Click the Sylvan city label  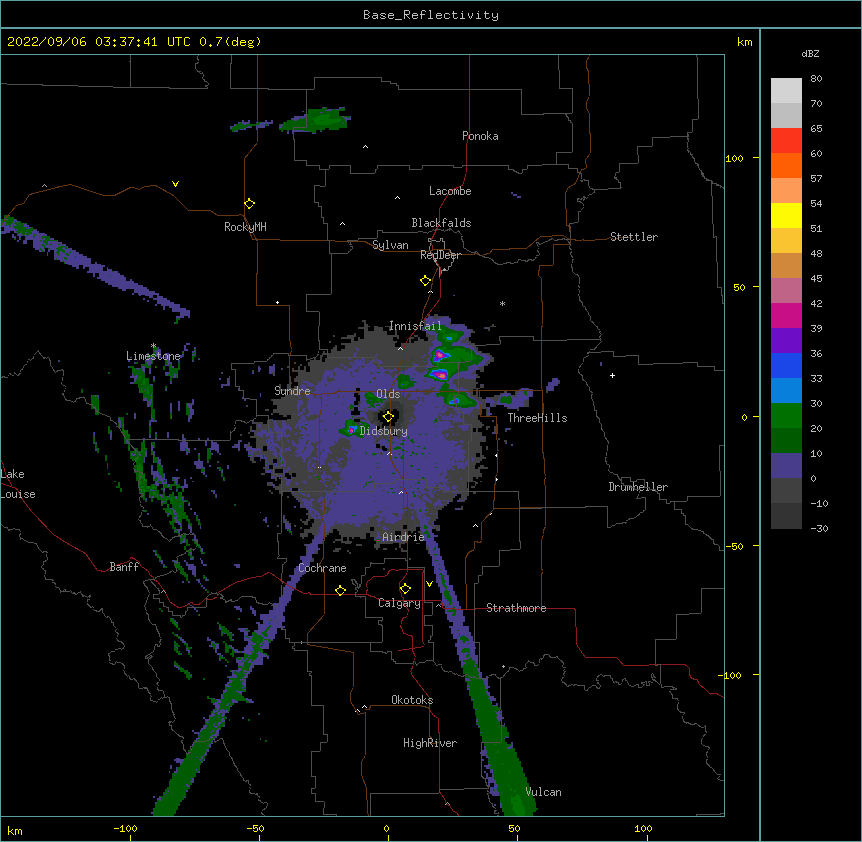tap(390, 245)
